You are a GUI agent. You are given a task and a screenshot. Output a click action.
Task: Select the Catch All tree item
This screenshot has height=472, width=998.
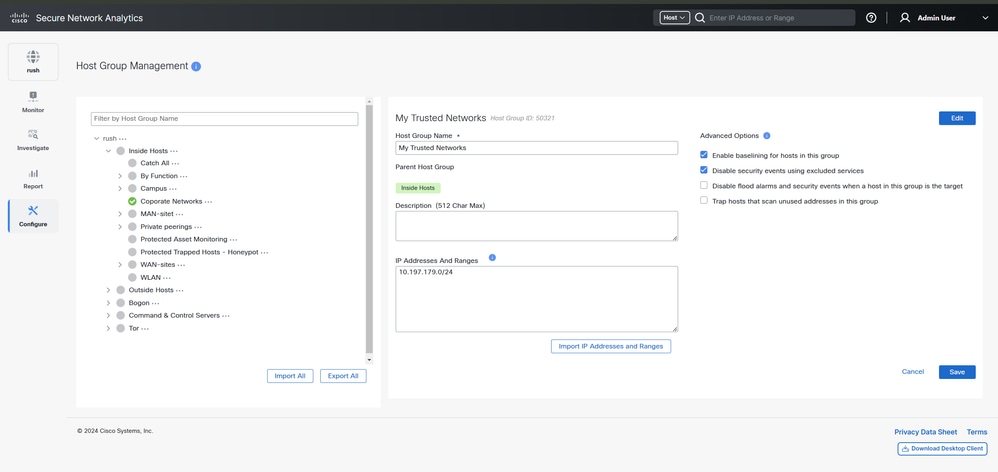tap(155, 163)
